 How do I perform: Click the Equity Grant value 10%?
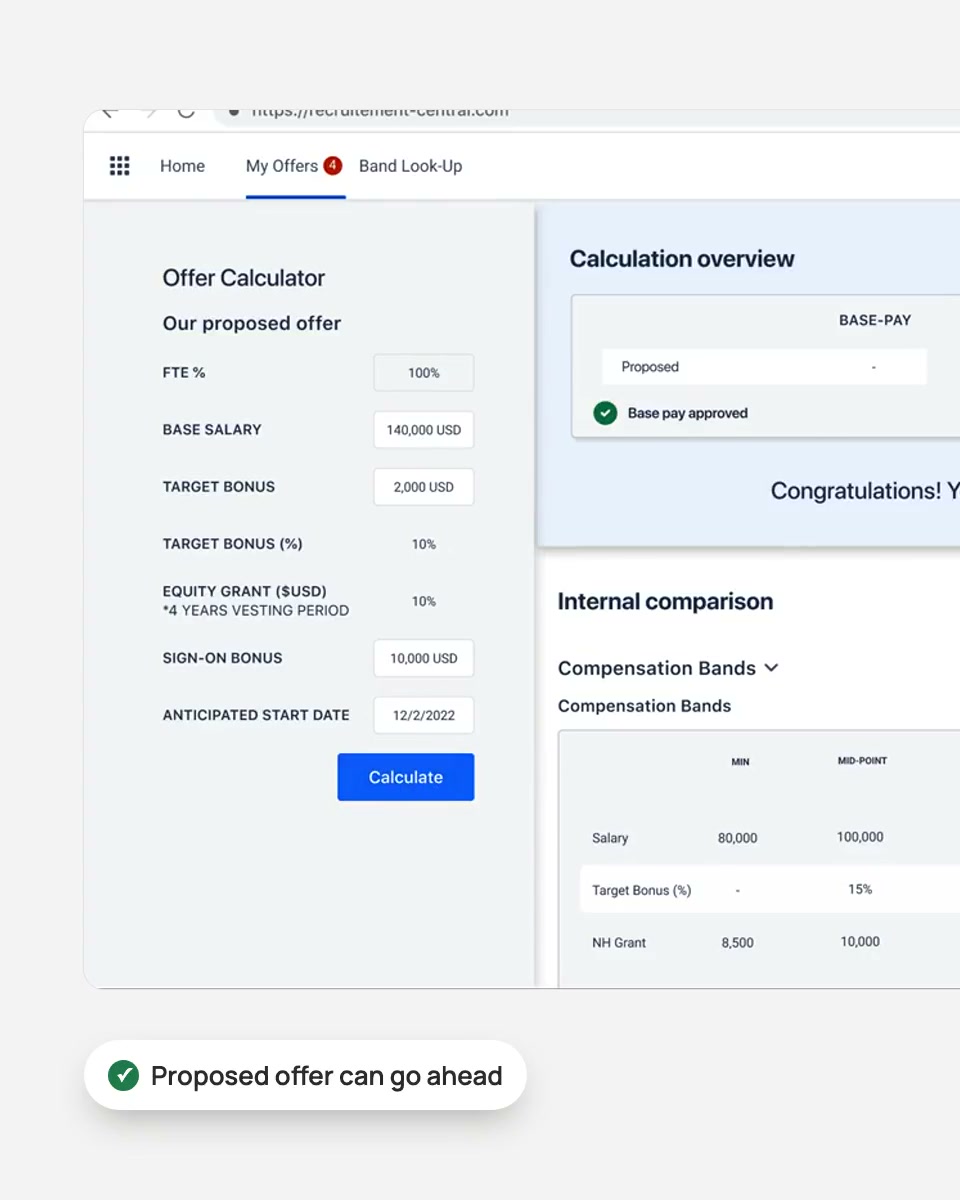(424, 601)
